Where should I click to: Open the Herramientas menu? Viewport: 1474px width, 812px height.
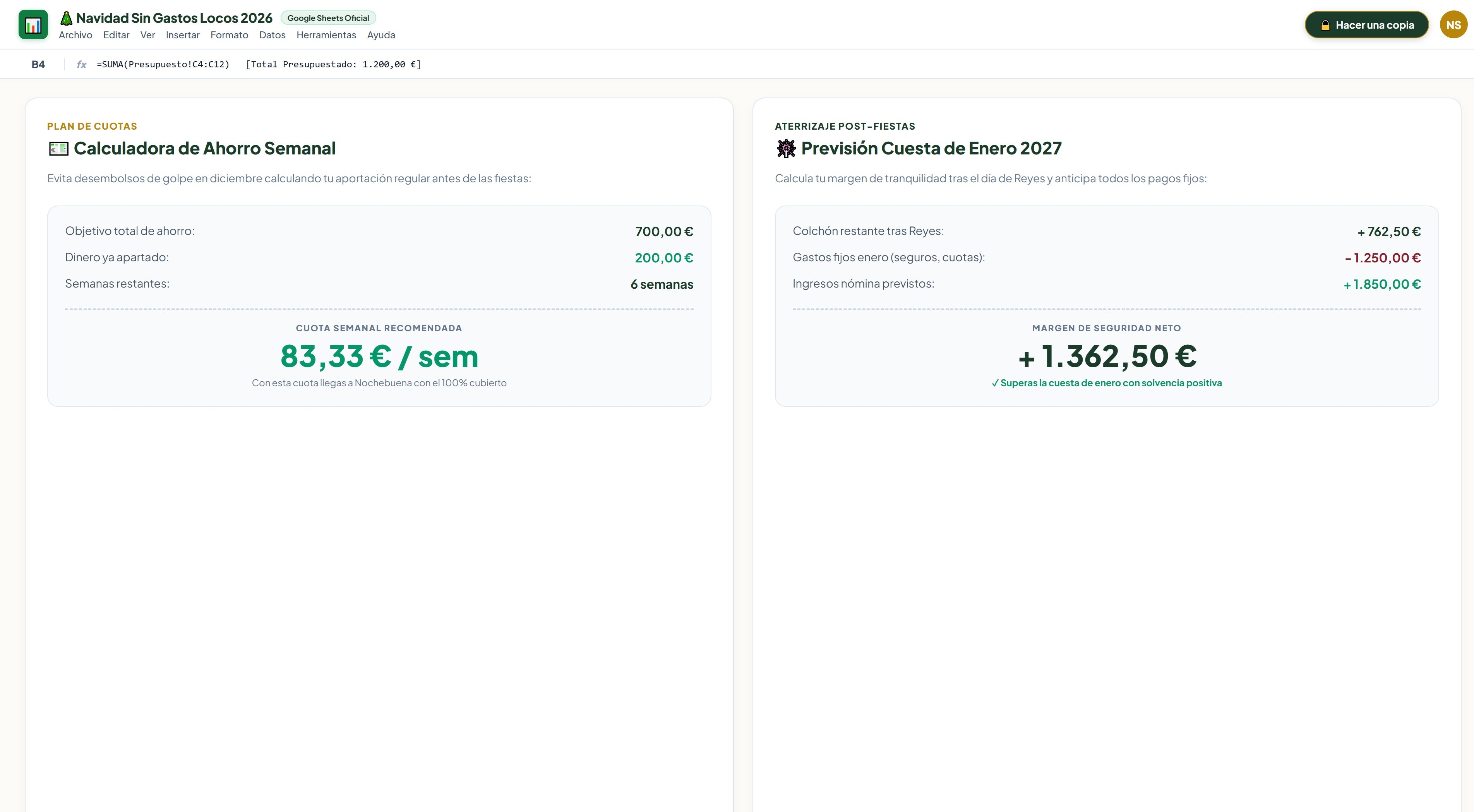326,35
